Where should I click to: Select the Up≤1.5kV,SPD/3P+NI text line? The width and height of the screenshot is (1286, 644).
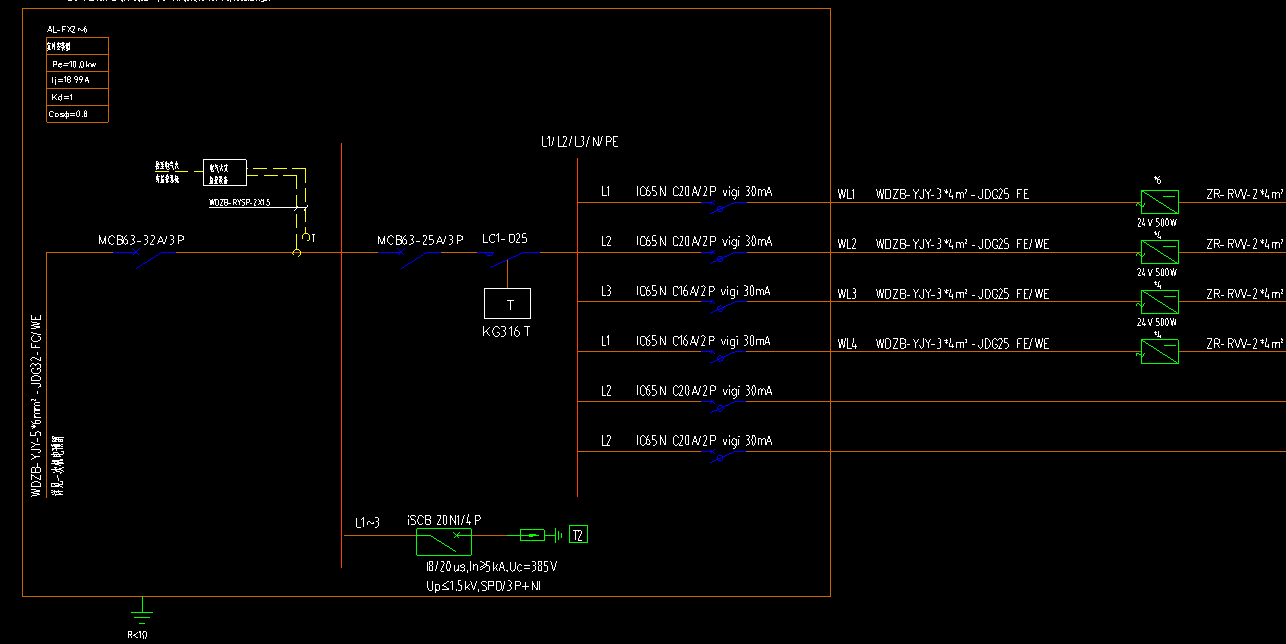point(484,585)
